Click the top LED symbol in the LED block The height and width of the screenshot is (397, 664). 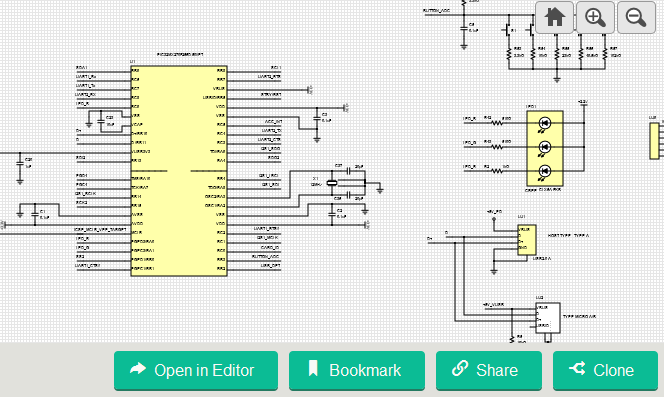(545, 123)
